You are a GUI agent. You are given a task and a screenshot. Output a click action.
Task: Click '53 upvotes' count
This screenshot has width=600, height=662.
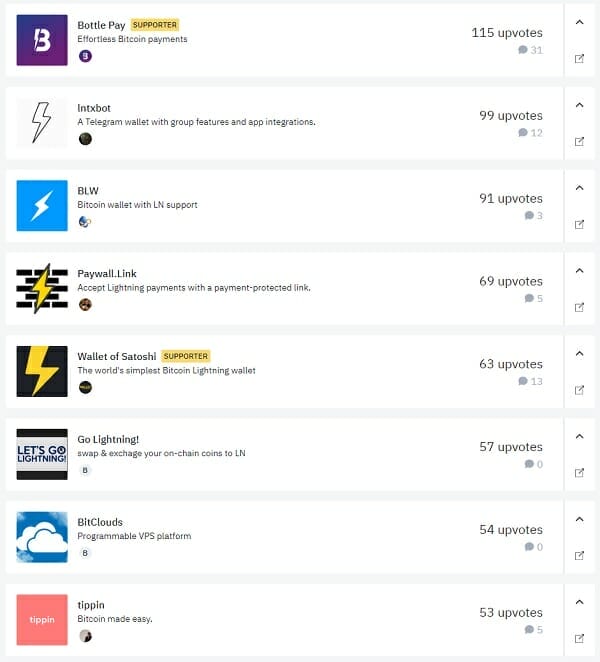(x=511, y=612)
